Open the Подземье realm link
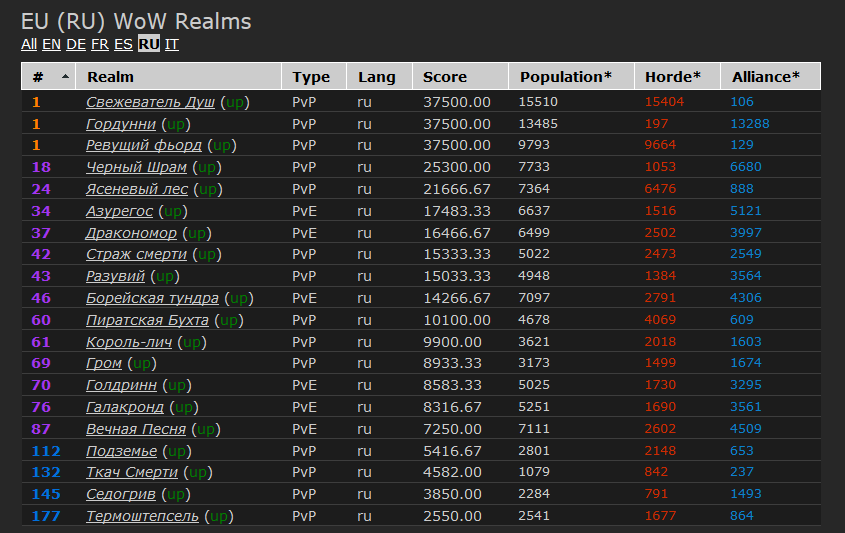 [121, 451]
